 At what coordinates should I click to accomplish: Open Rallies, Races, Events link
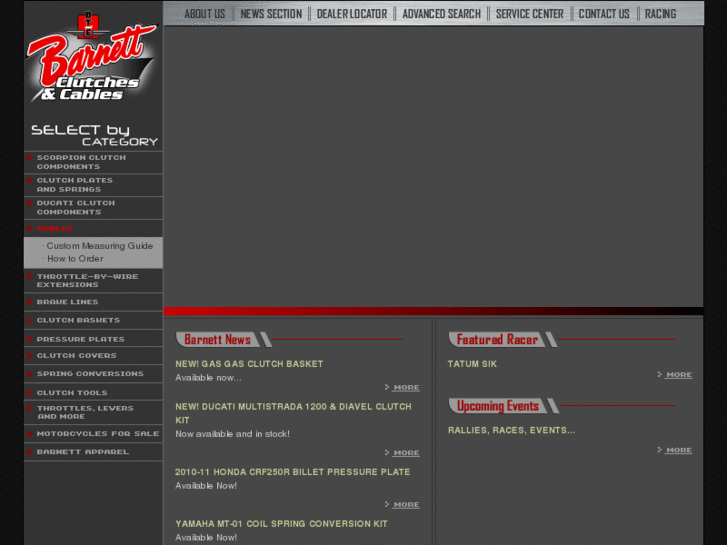pyautogui.click(x=511, y=430)
